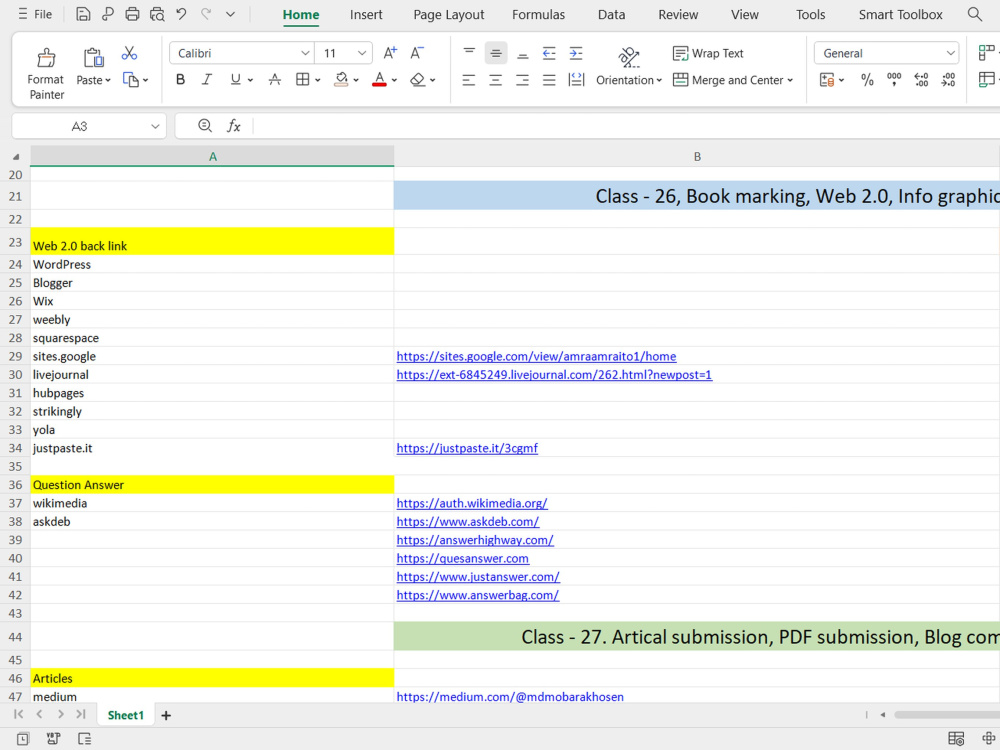Screen dimensions: 1000x750
Task: Open the www.askdeb.com link
Action: pyautogui.click(x=467, y=522)
